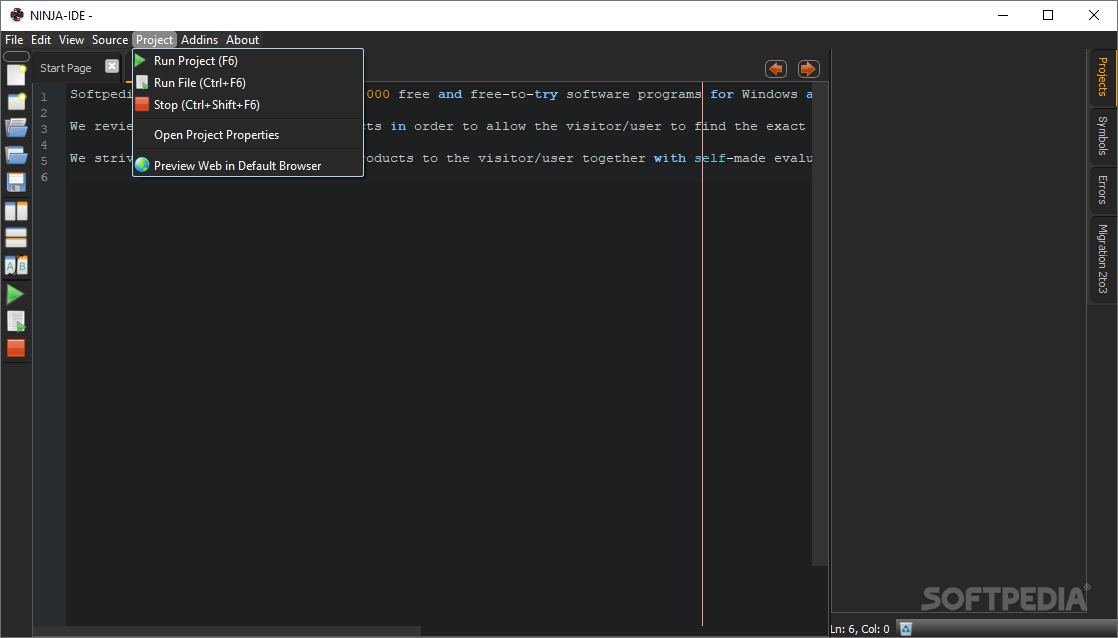Screen dimensions: 1118x638
Task: Click the word 'programs' in line 1
Action: 670,94
